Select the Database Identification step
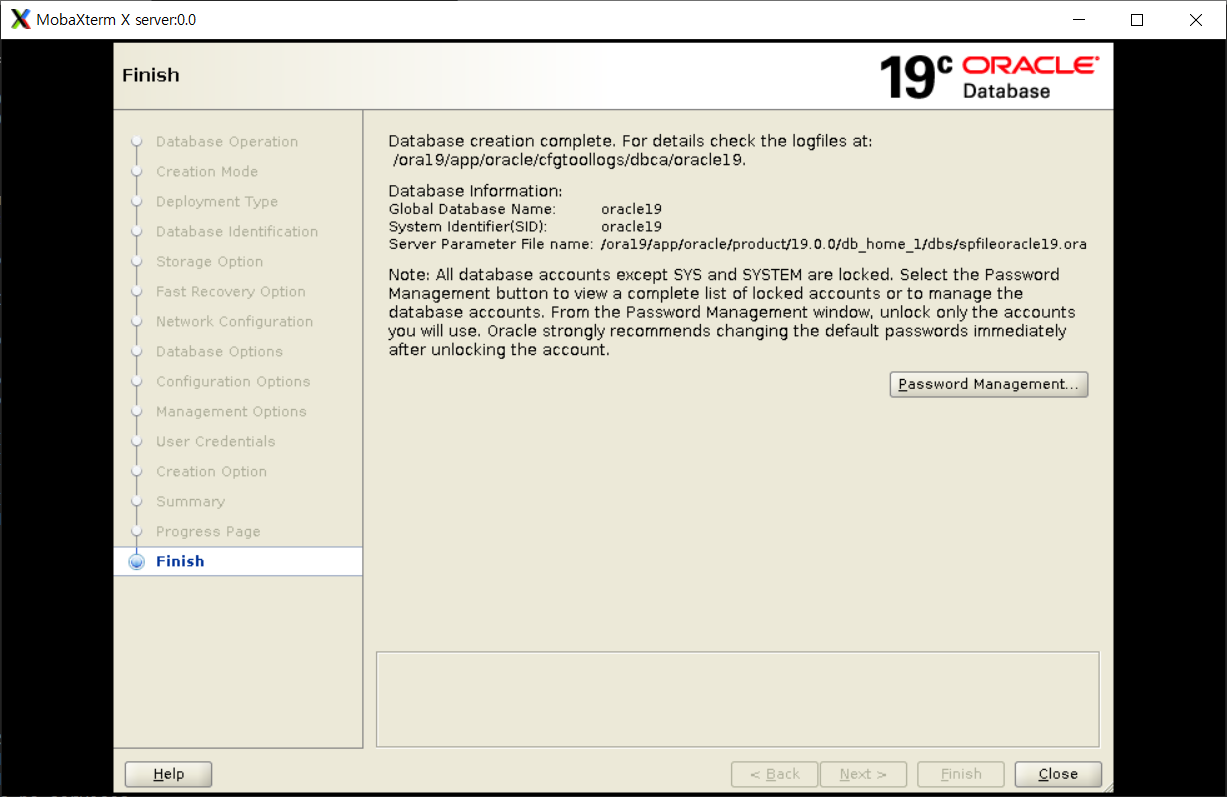 pos(237,232)
